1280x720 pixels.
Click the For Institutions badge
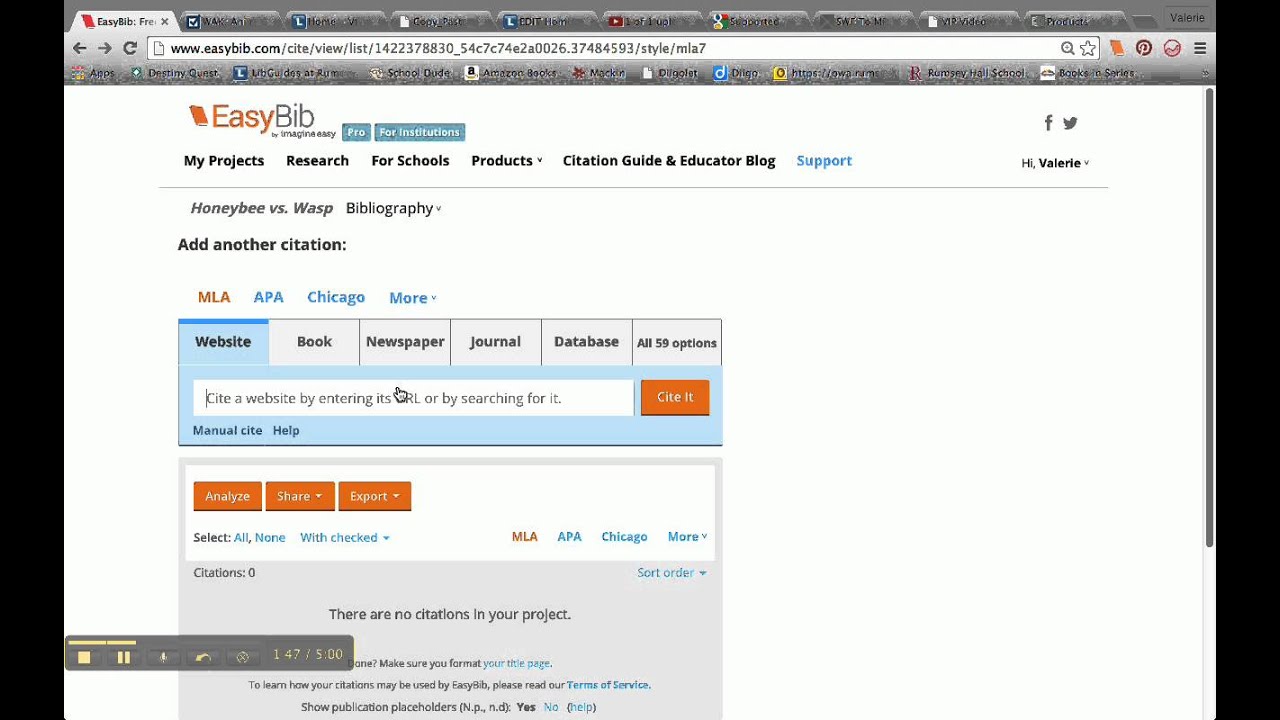[x=420, y=132]
